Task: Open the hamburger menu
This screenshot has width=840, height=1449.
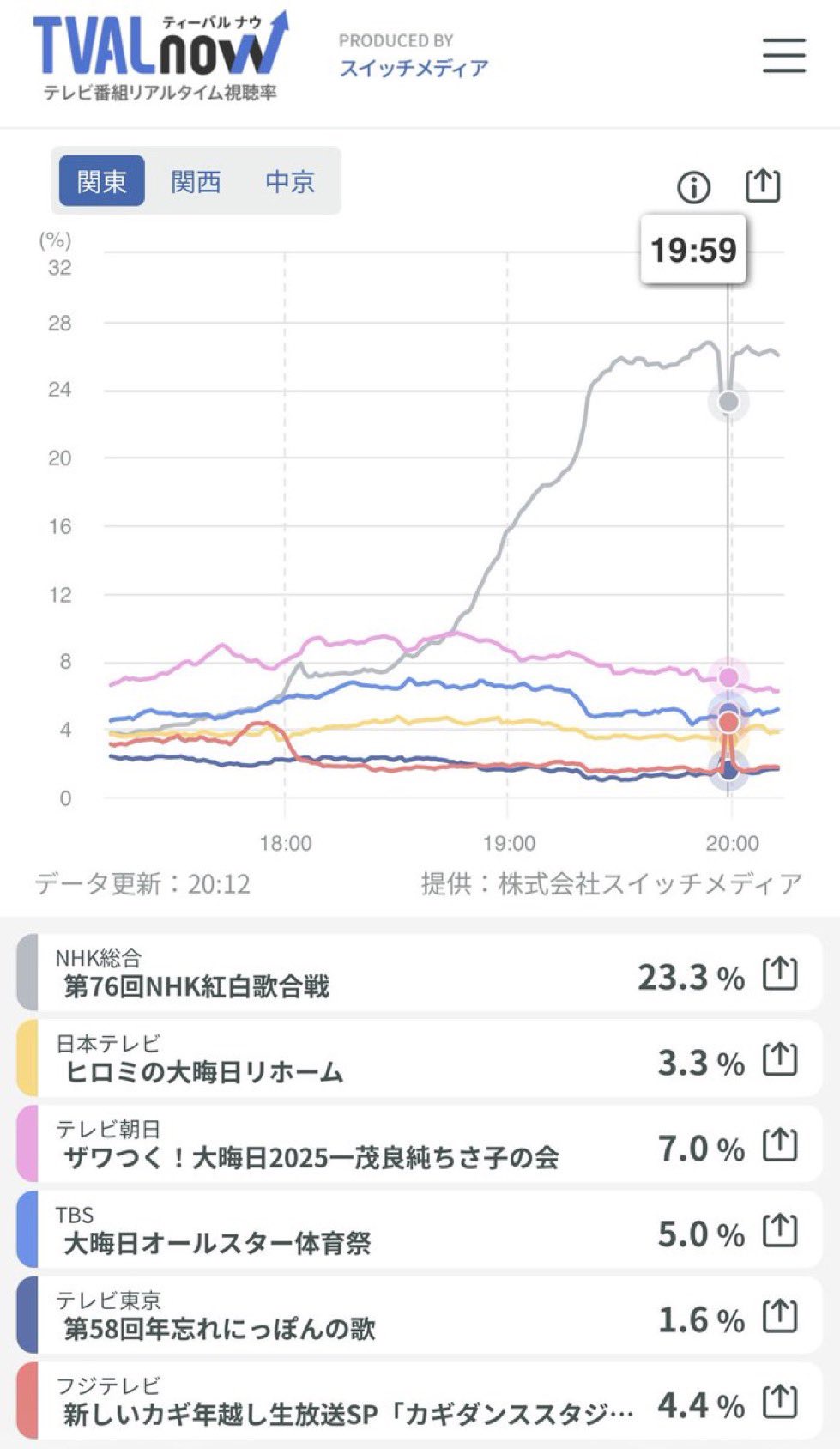Action: pos(784,56)
